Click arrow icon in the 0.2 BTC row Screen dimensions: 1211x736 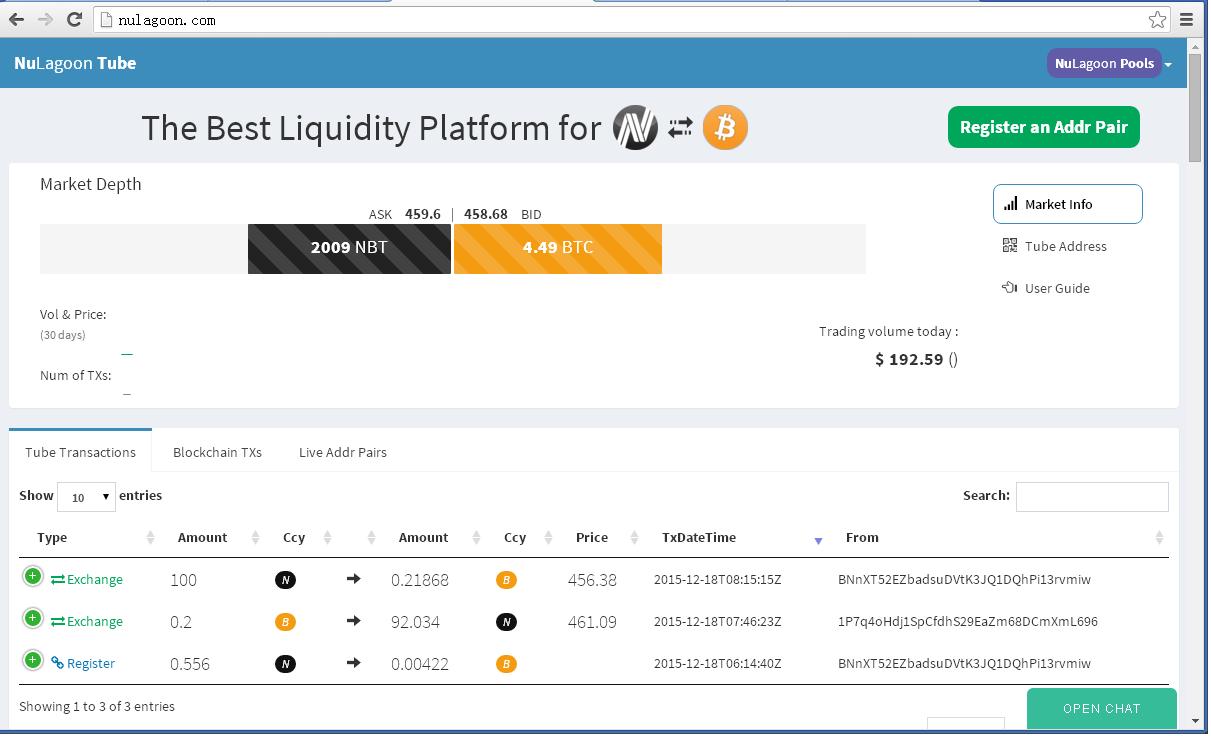[x=353, y=621]
